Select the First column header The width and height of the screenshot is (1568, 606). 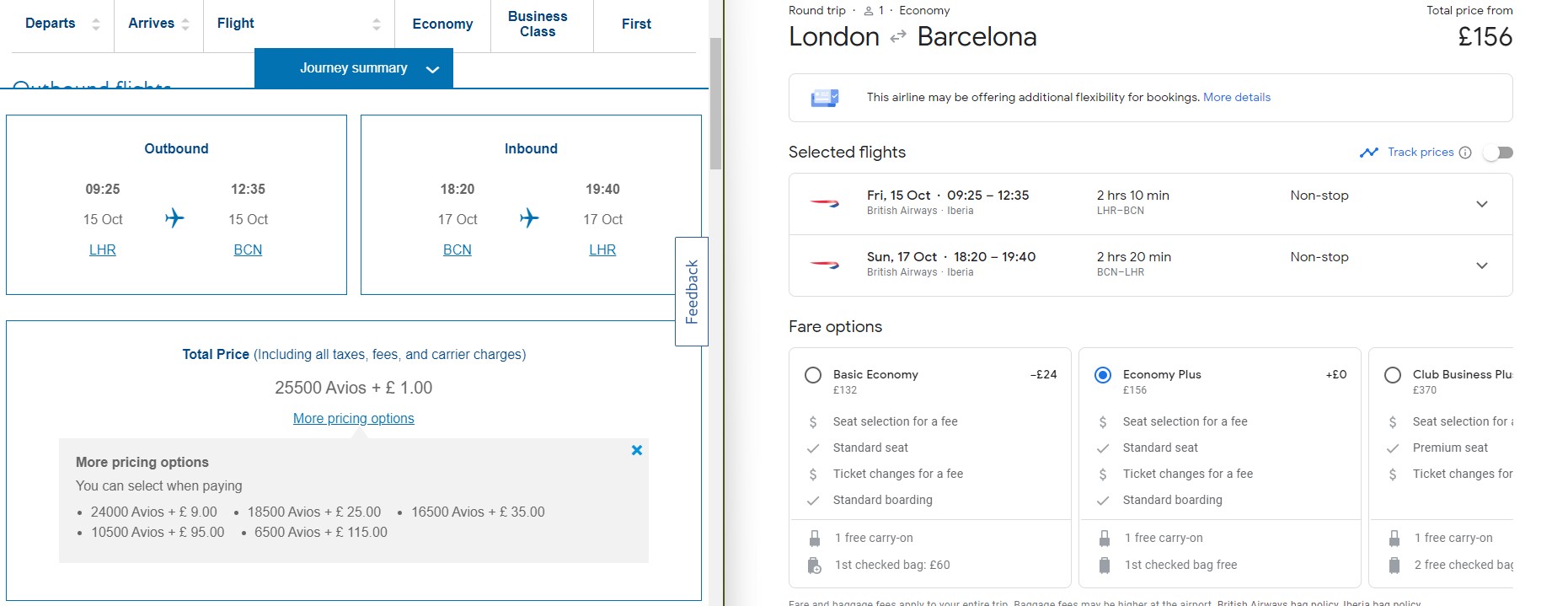coord(636,24)
